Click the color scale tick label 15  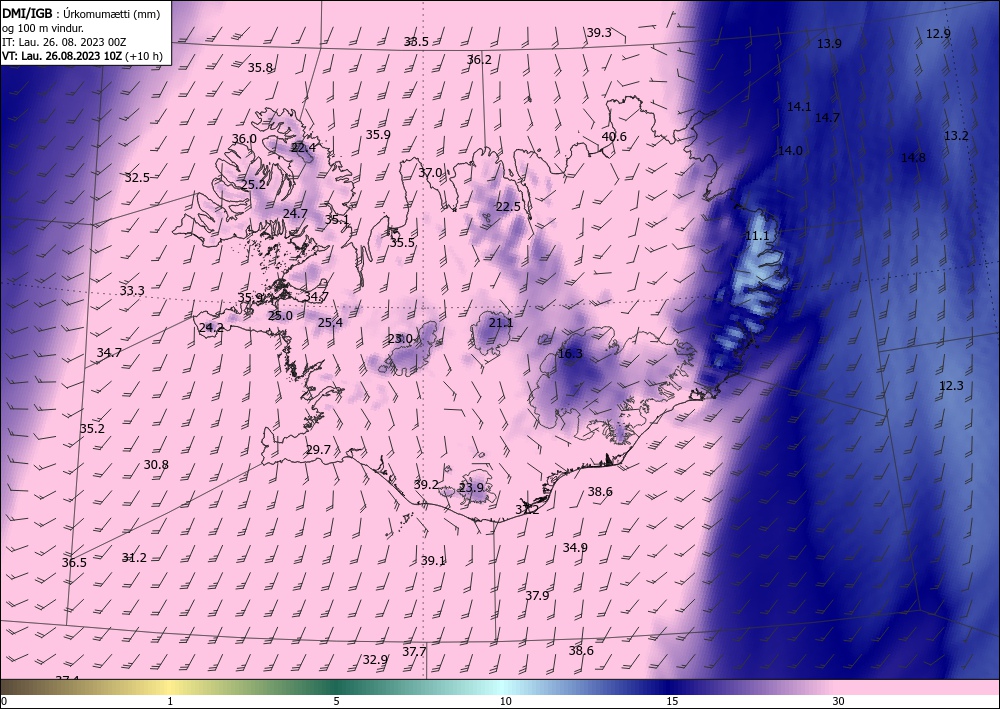point(672,702)
